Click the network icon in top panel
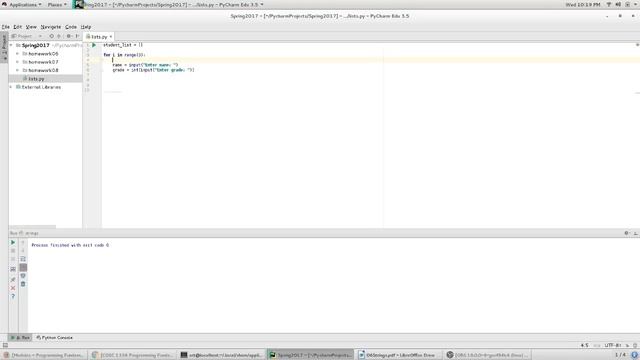 point(609,4)
